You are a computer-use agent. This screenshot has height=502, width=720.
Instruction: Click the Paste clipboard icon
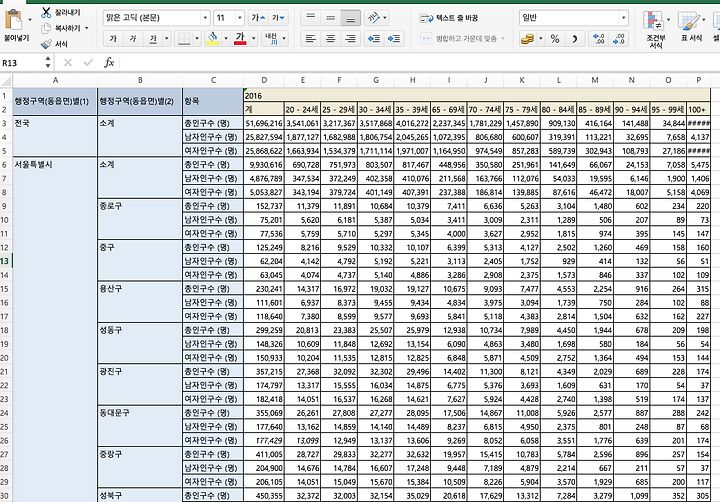tap(14, 20)
